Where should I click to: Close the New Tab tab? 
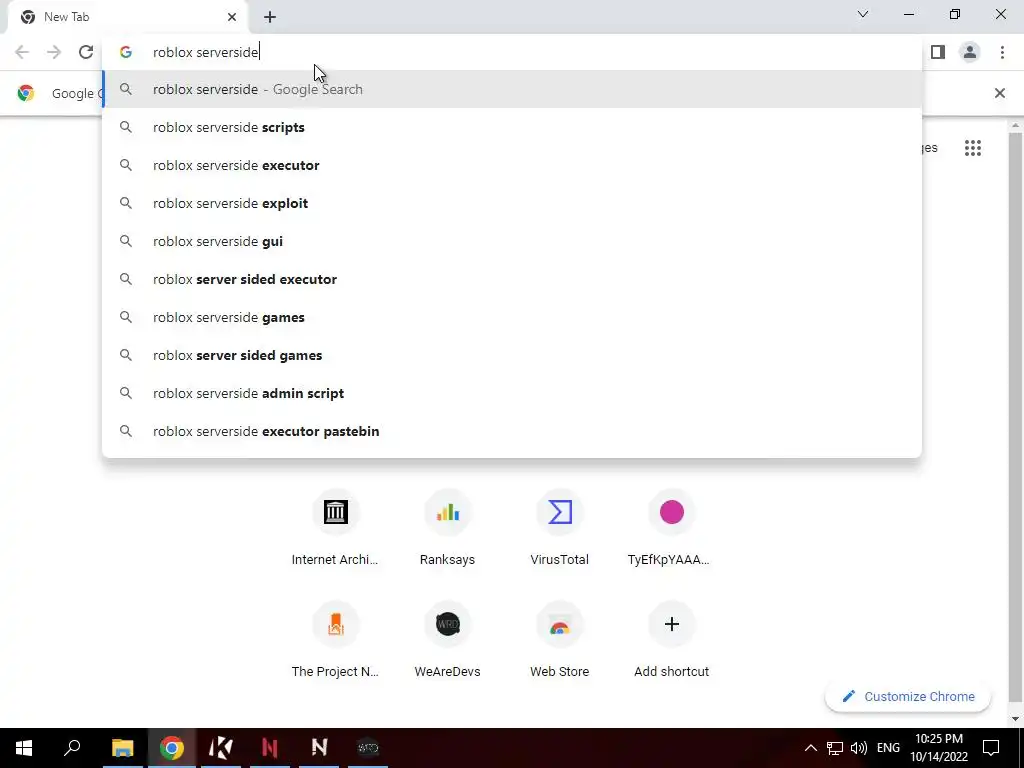[x=232, y=17]
